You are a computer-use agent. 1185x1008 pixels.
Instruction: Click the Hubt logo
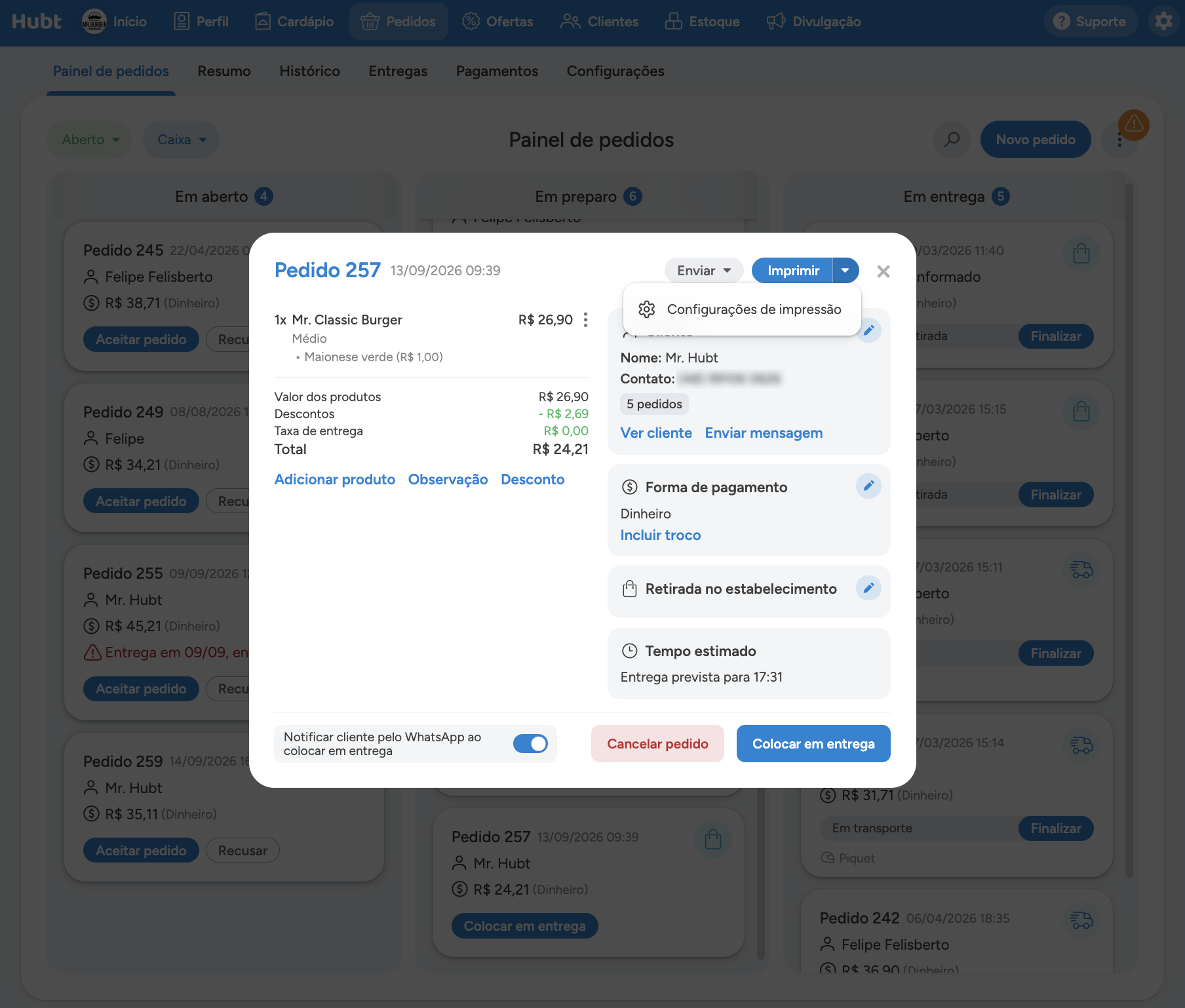tap(37, 22)
